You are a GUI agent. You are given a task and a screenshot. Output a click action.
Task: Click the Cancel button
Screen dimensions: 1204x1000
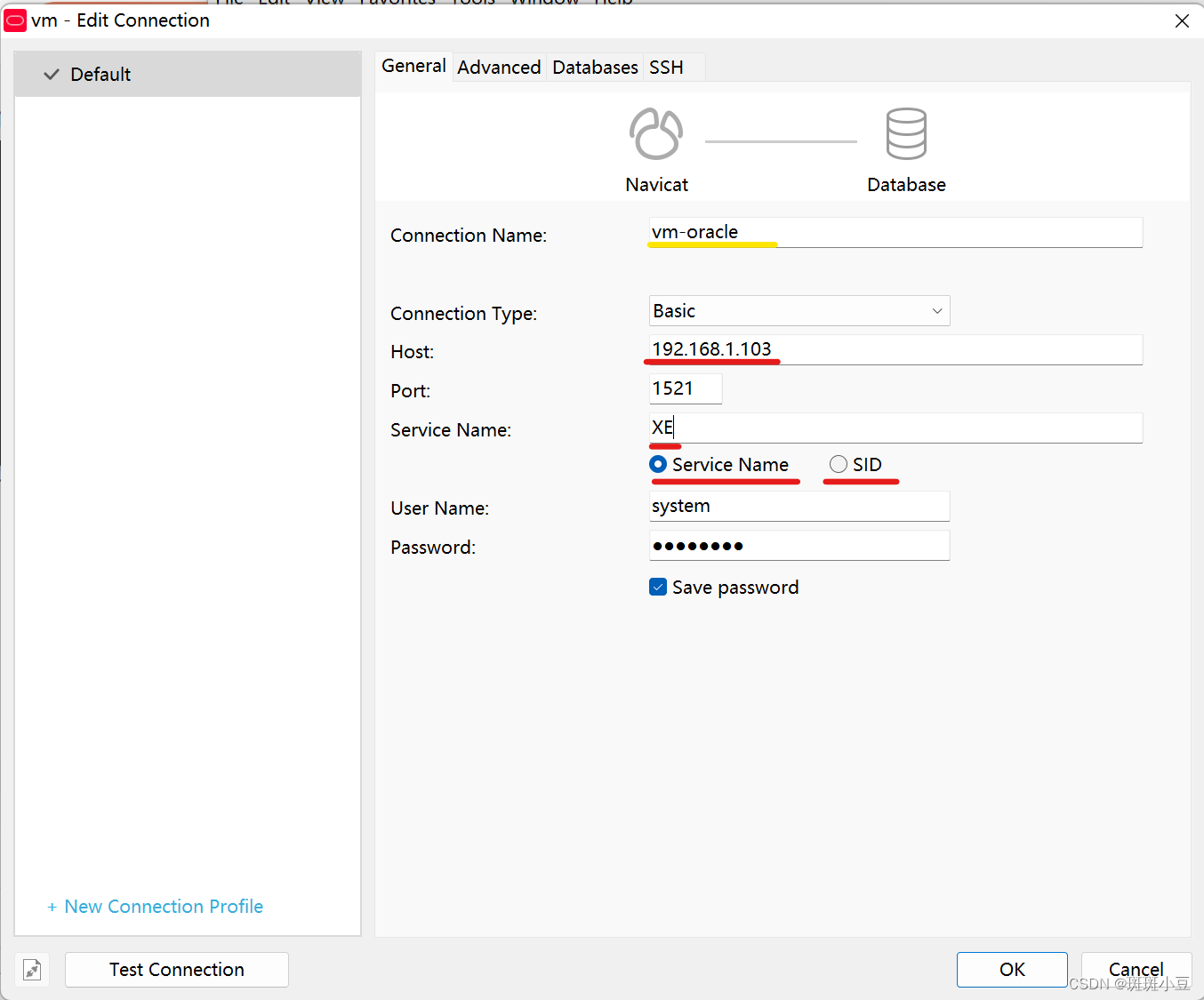[1136, 970]
